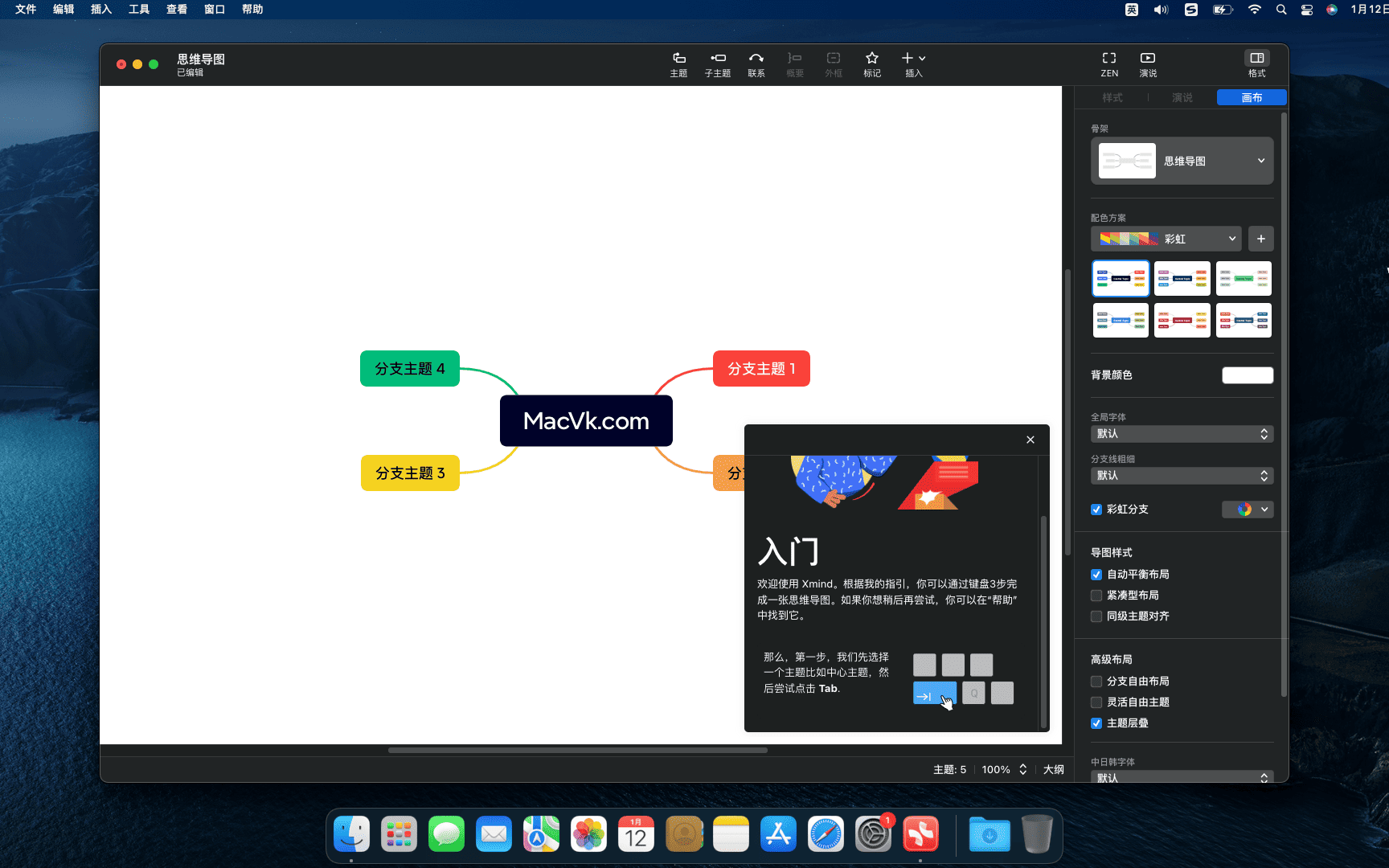The height and width of the screenshot is (868, 1389).
Task: Click the 背景颜色 white color swatch
Action: coord(1248,375)
